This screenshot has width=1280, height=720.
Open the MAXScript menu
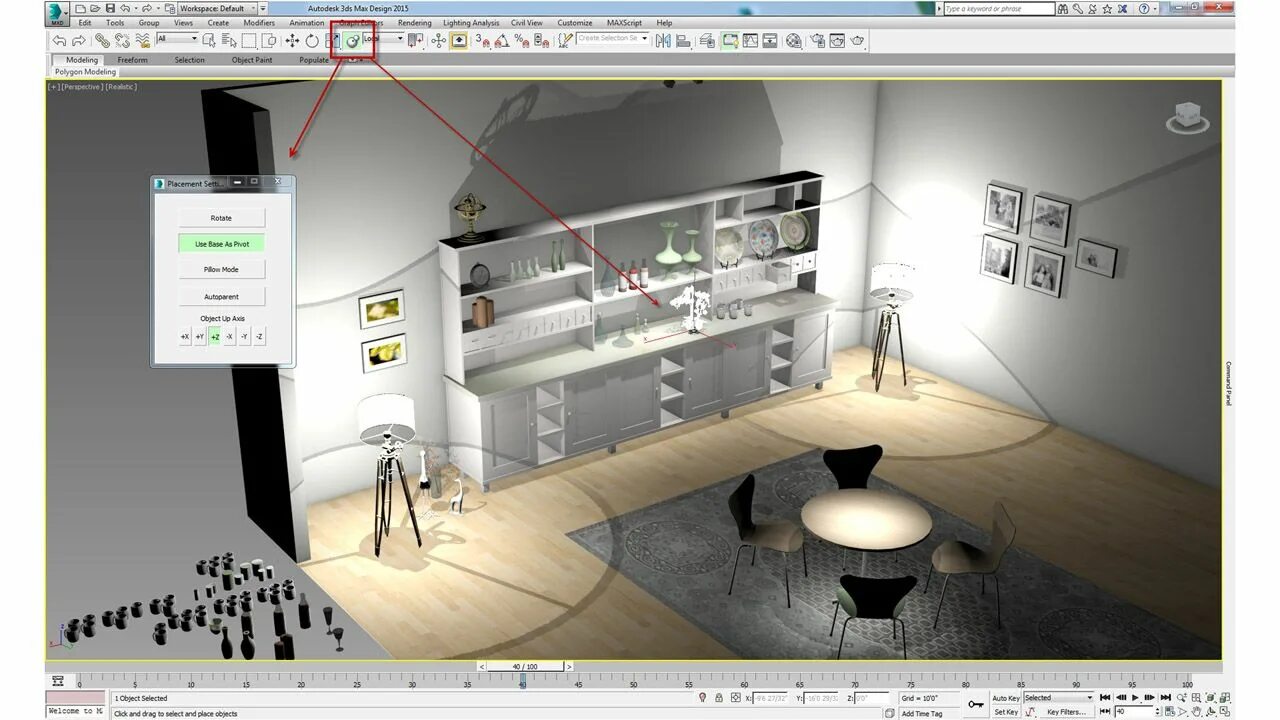click(624, 22)
